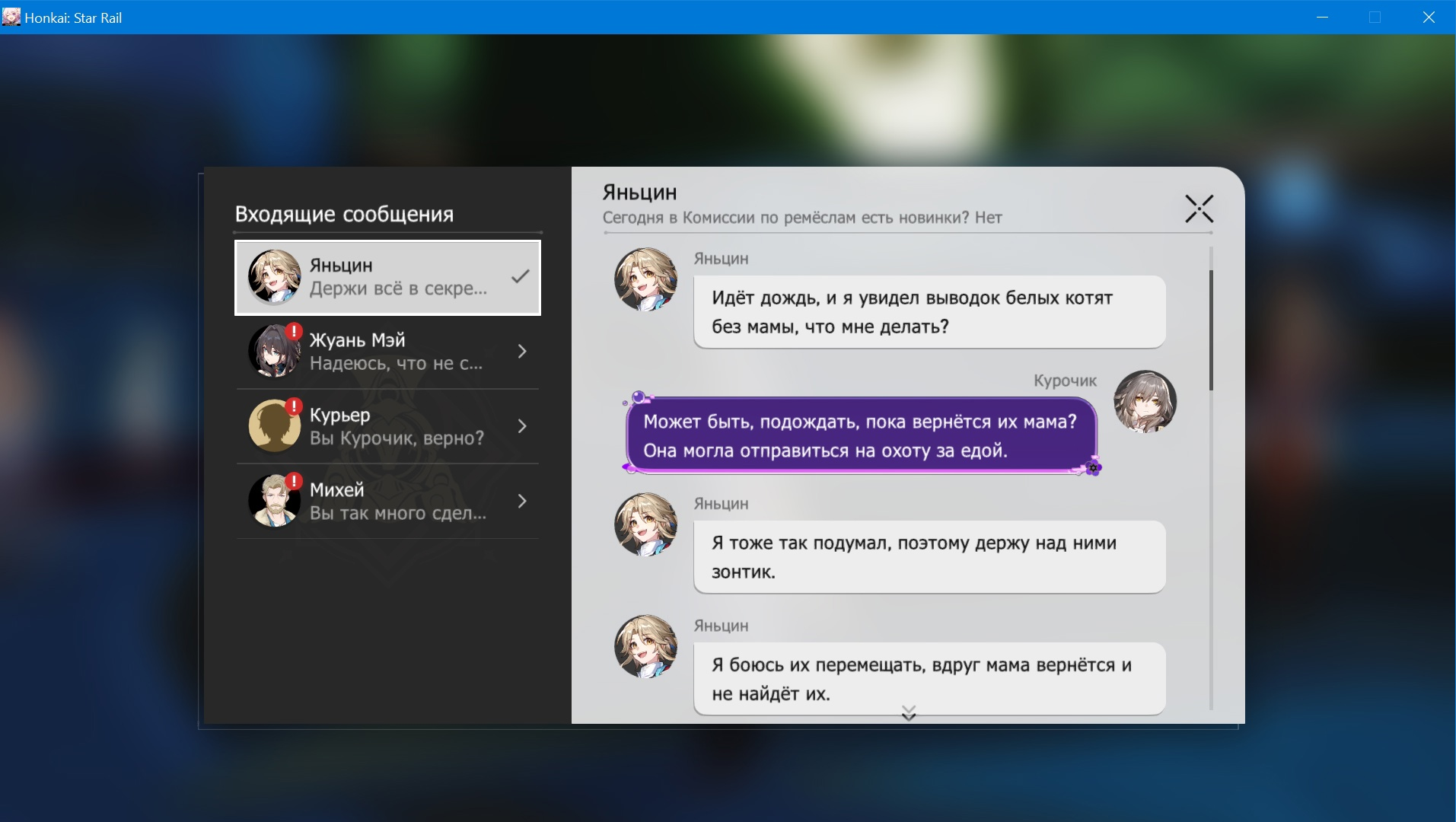Image resolution: width=1456 pixels, height=822 pixels.
Task: Click the read checkmark on Яньцин row
Action: coord(521,276)
